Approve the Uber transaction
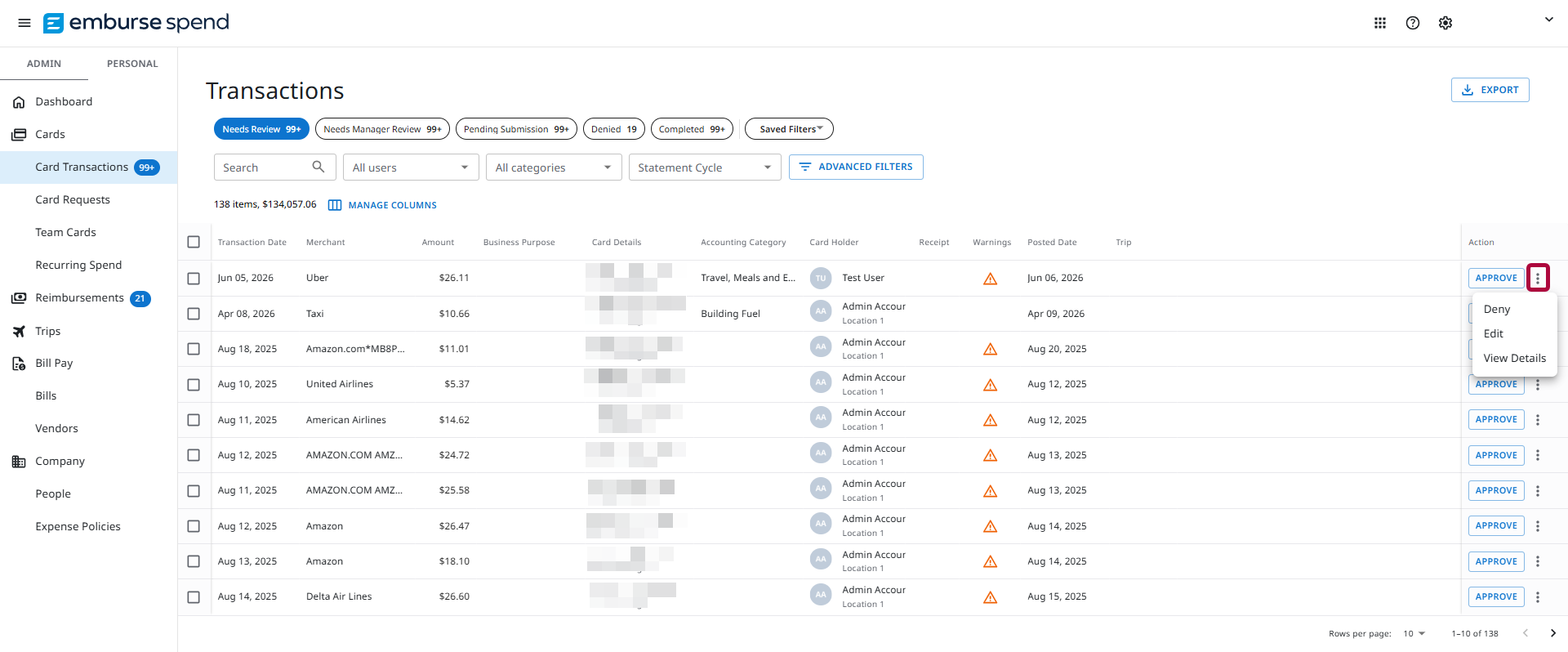This screenshot has height=652, width=1568. click(x=1496, y=278)
